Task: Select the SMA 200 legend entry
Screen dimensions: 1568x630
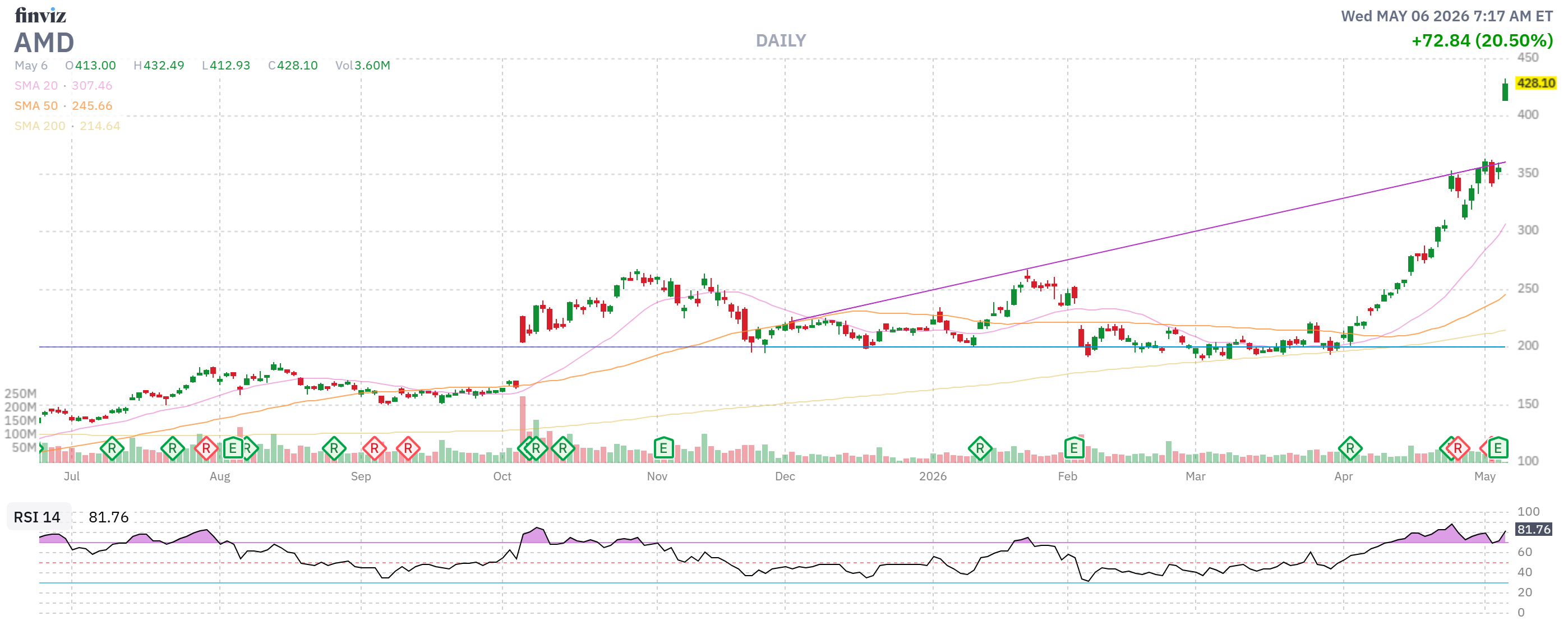Action: click(67, 126)
